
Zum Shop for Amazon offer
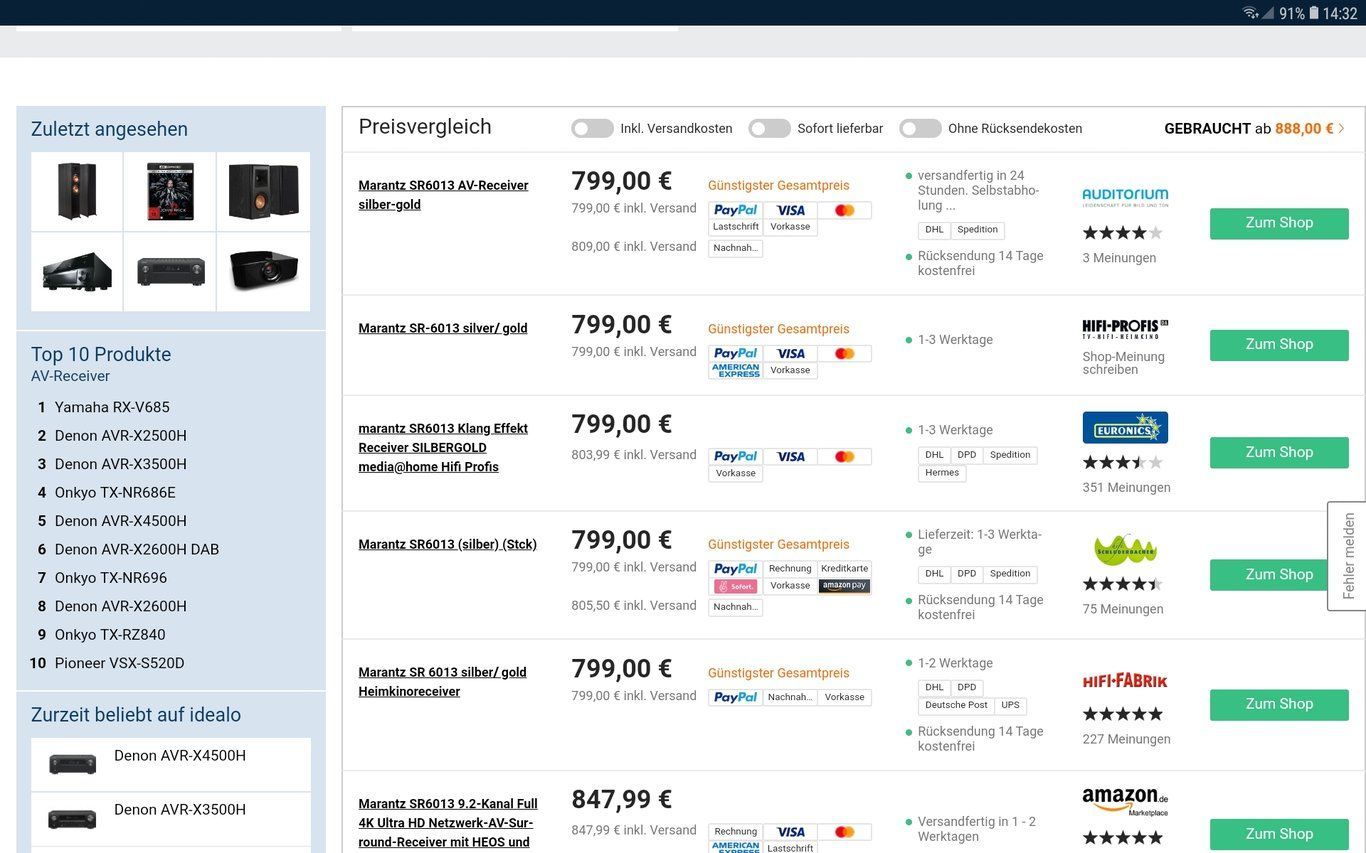[x=1279, y=834]
